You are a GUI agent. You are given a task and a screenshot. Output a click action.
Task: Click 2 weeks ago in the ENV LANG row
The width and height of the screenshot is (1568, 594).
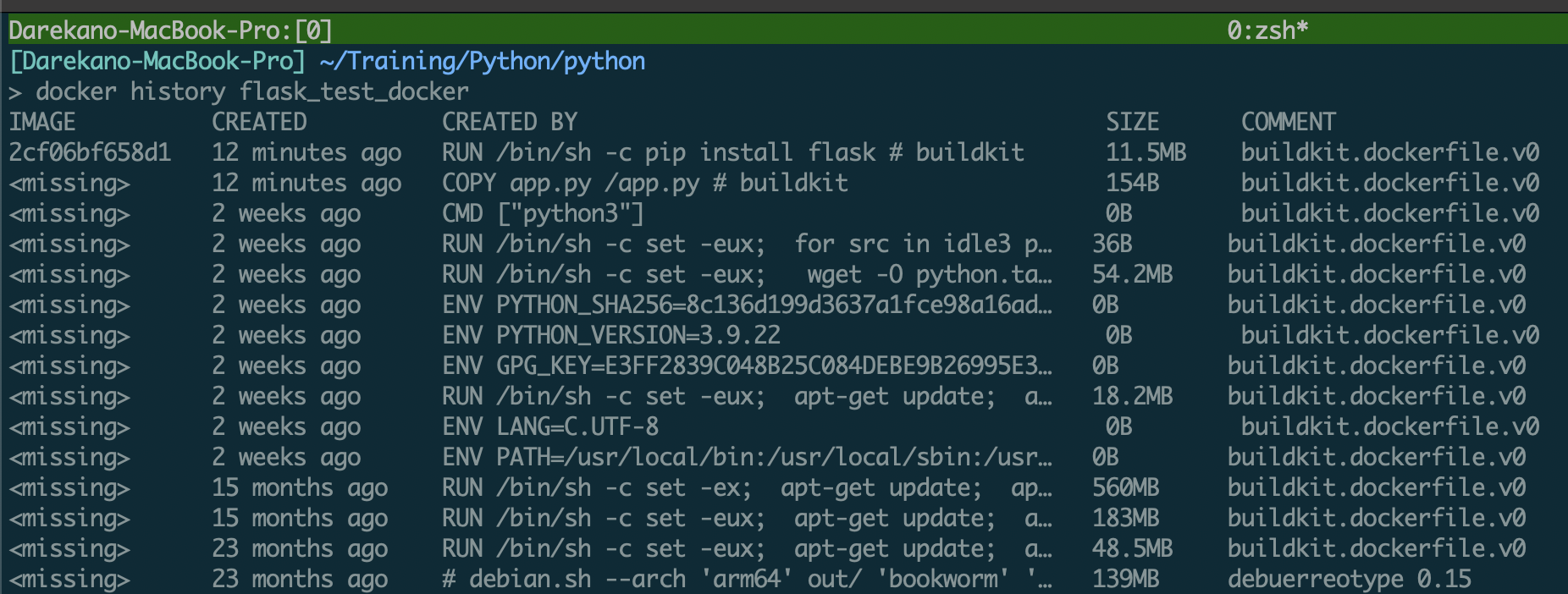286,426
